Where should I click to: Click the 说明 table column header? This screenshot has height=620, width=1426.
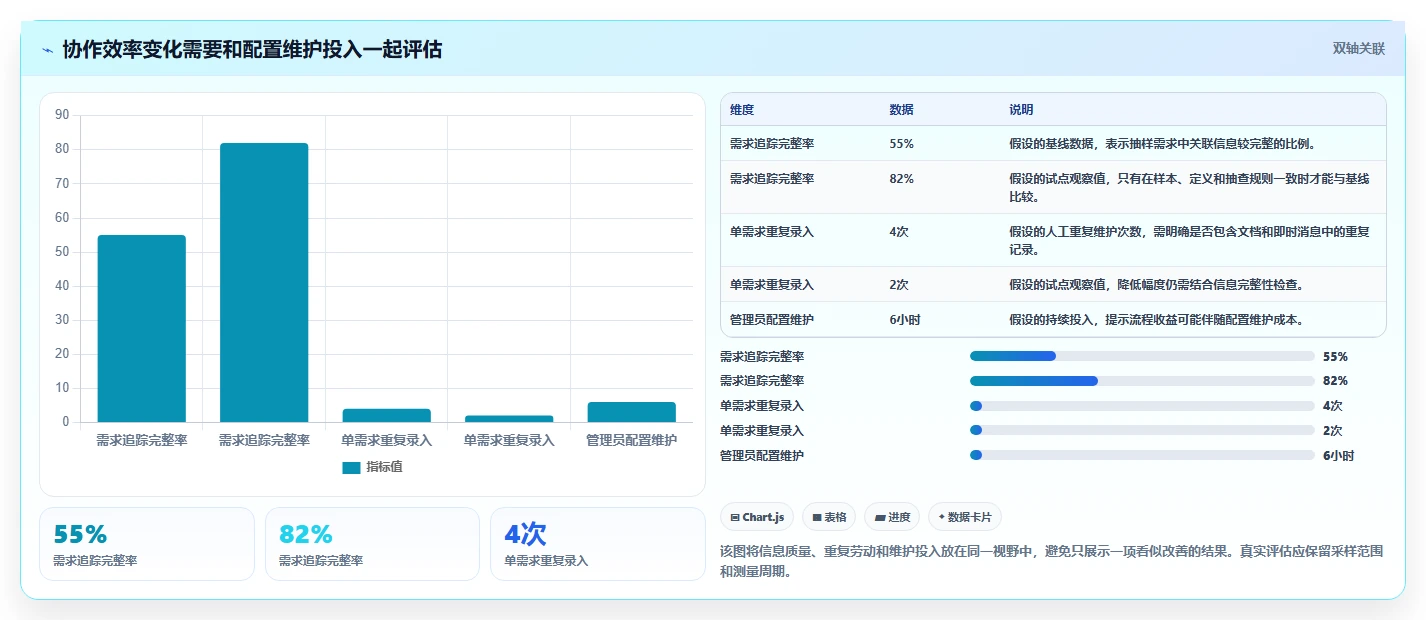click(x=1021, y=110)
